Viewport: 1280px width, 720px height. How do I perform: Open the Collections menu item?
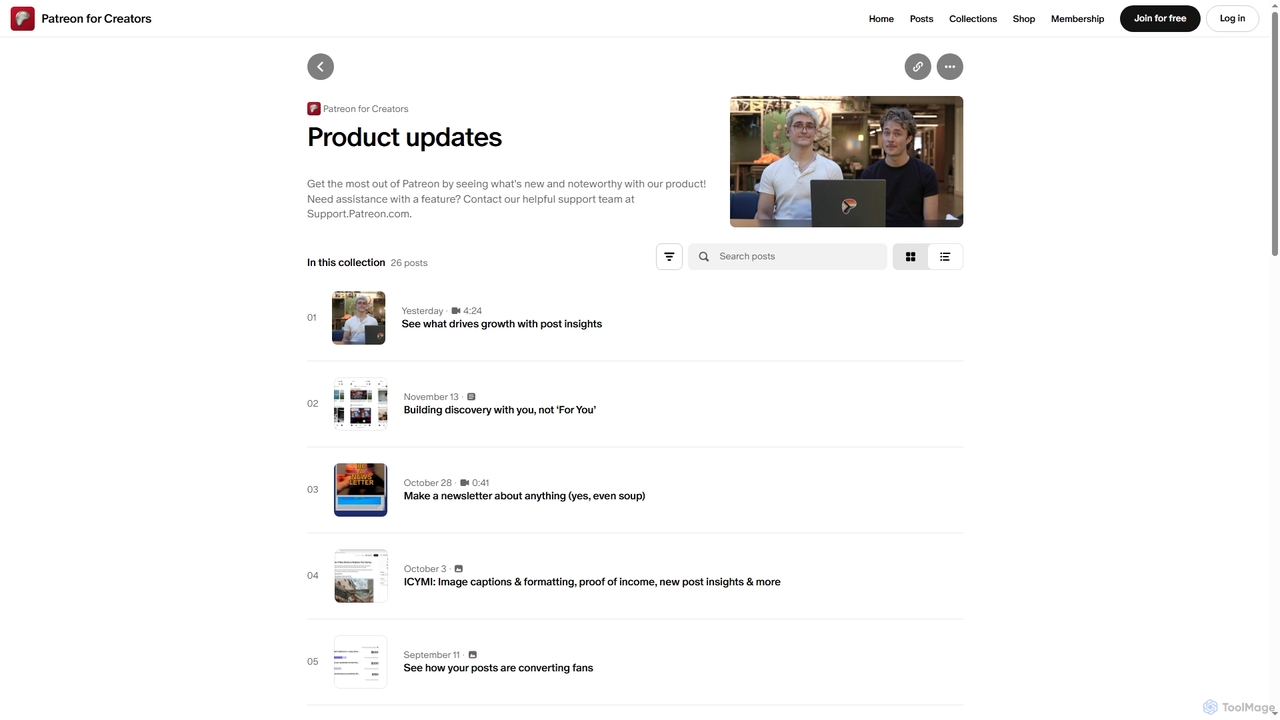click(x=973, y=19)
